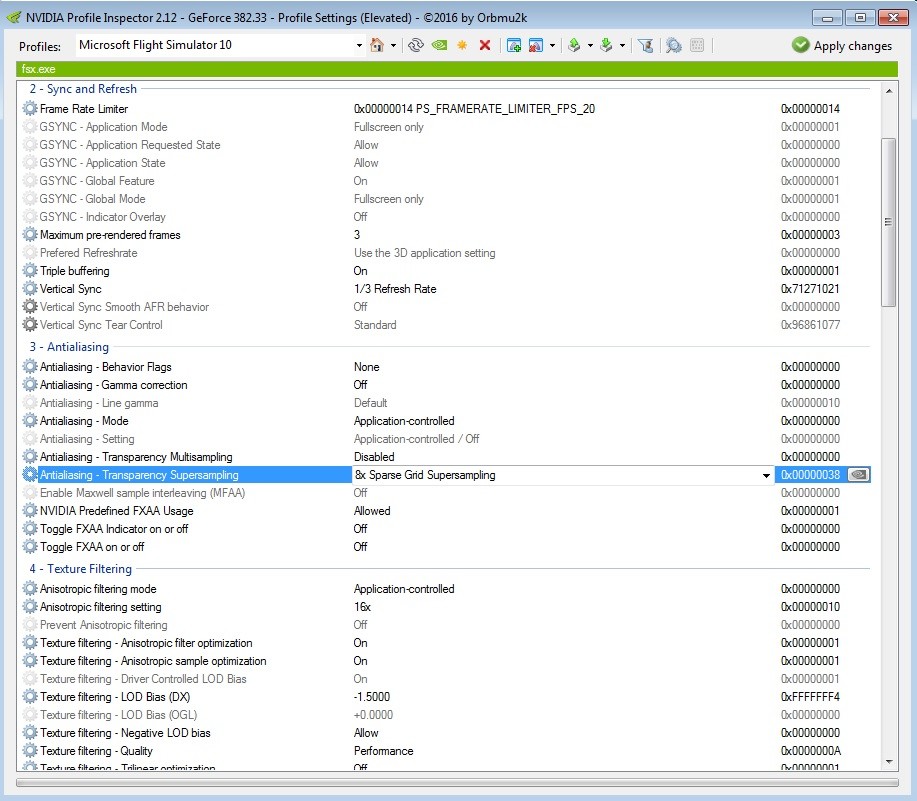917x801 pixels.
Task: Select Enable Maxwell sample interleaving (MFAA) row
Action: 446,493
